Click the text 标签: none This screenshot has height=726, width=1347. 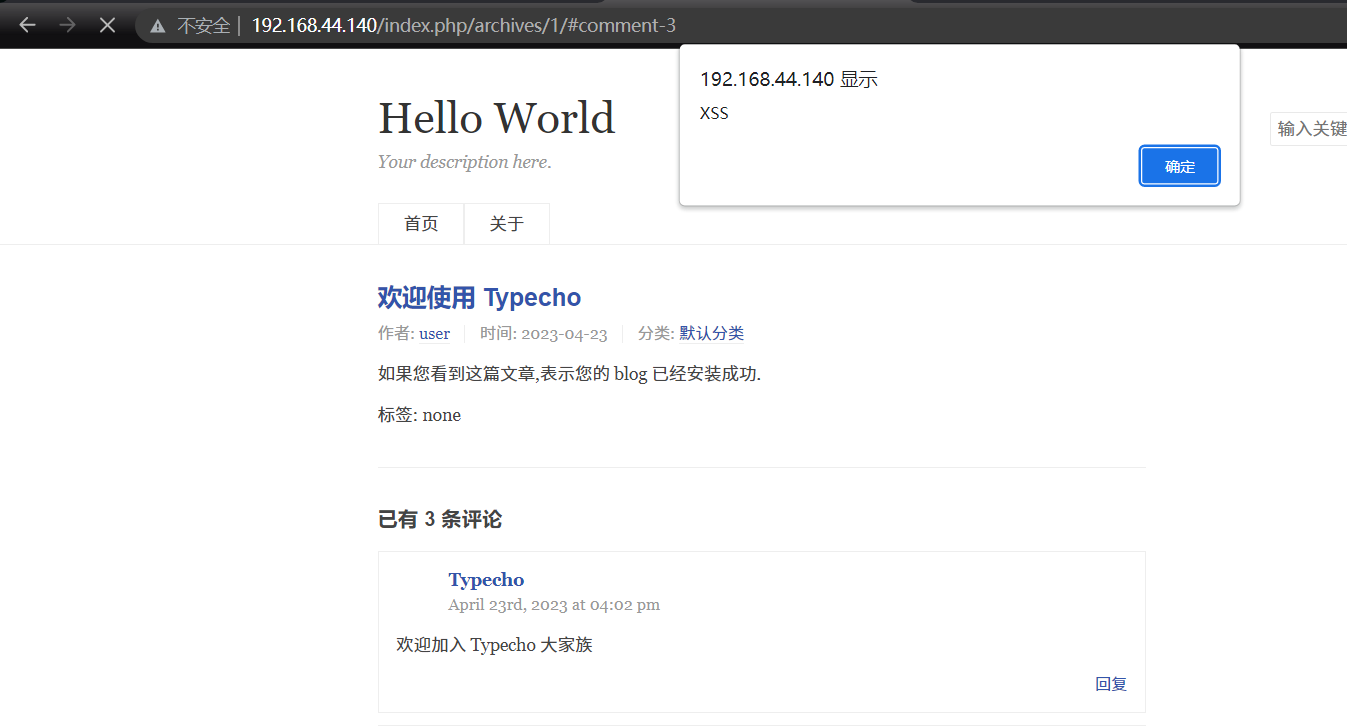tap(419, 415)
